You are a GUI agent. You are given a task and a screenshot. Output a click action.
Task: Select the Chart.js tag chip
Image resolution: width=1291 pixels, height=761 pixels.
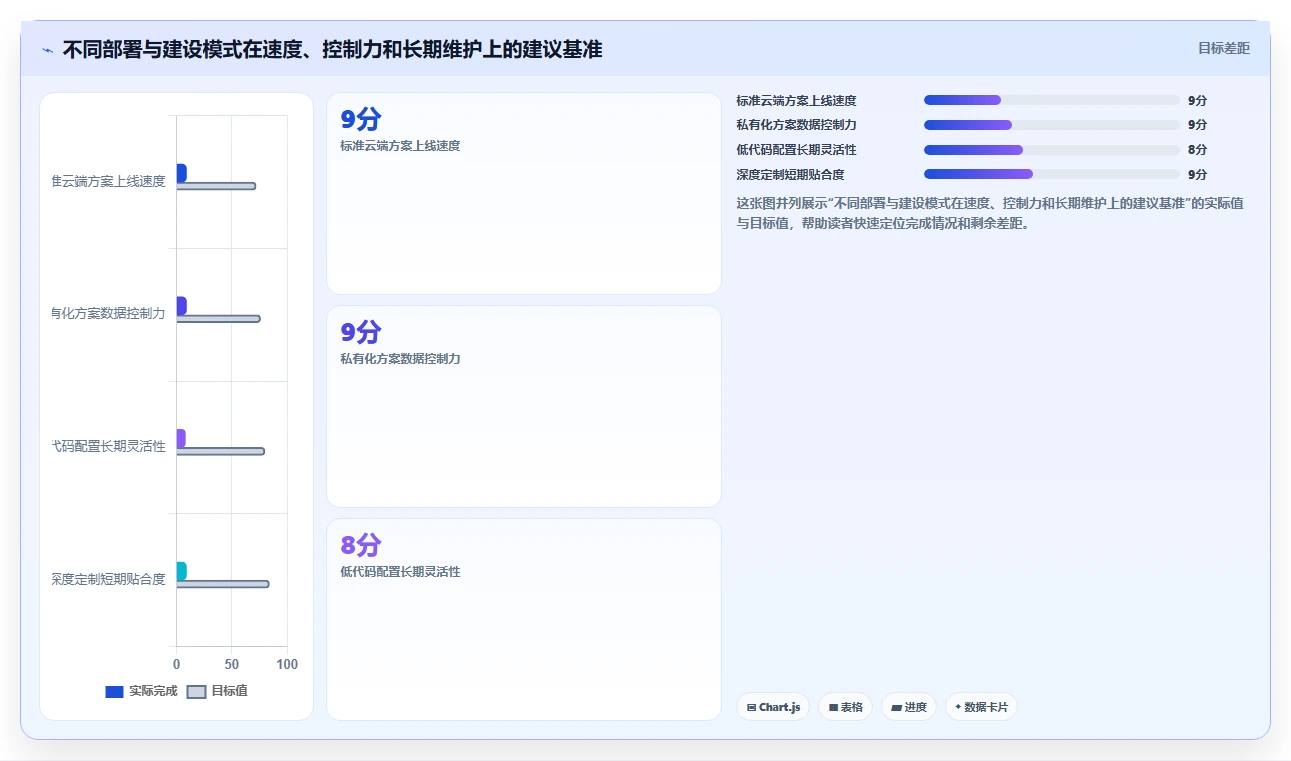coord(773,707)
